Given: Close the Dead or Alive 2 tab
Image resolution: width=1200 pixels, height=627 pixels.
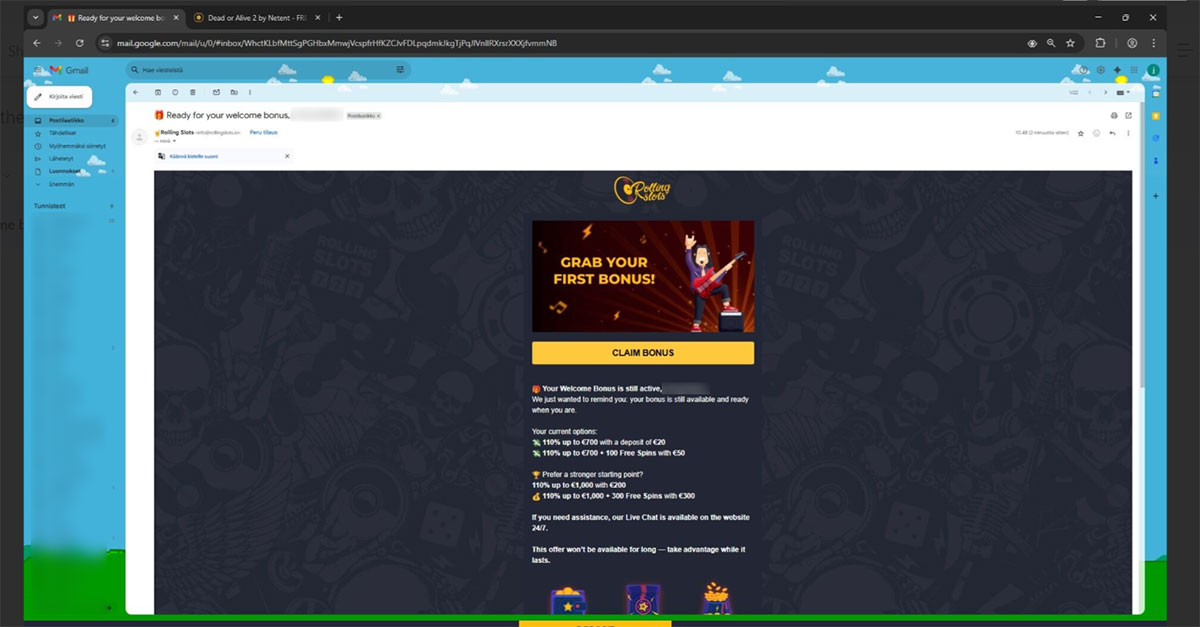Looking at the screenshot, I should 320,17.
